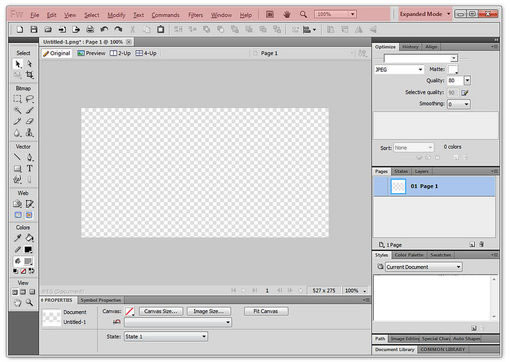Switch to Full Screen with Menus mode

click(23, 292)
